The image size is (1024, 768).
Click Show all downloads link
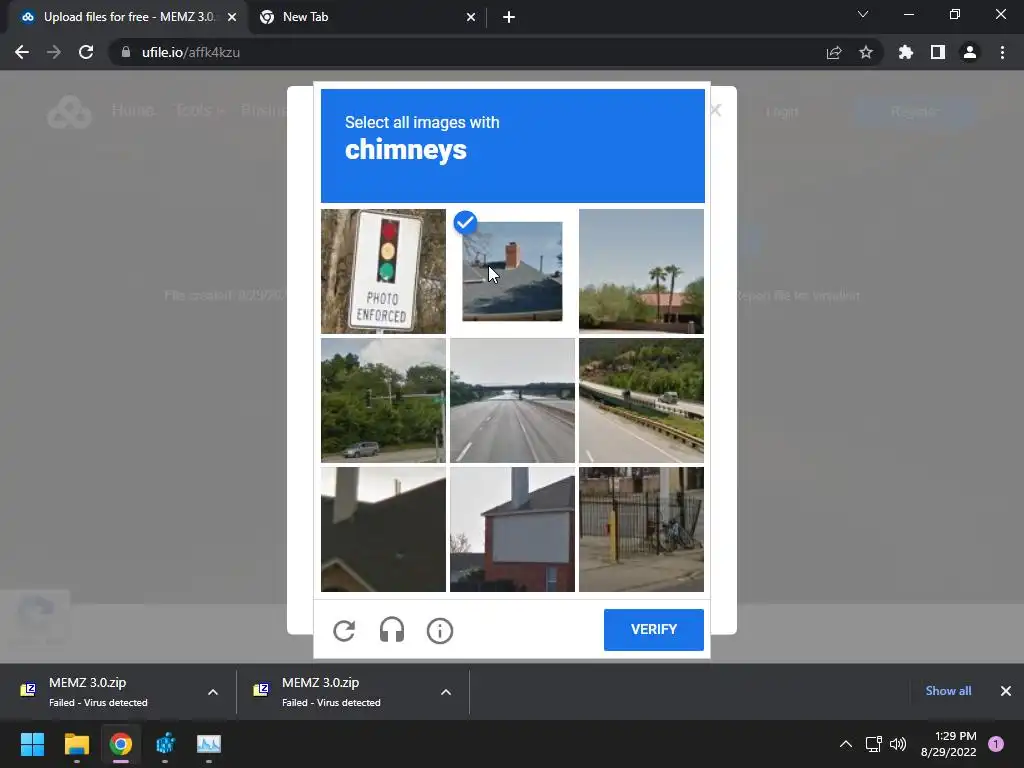click(x=948, y=691)
